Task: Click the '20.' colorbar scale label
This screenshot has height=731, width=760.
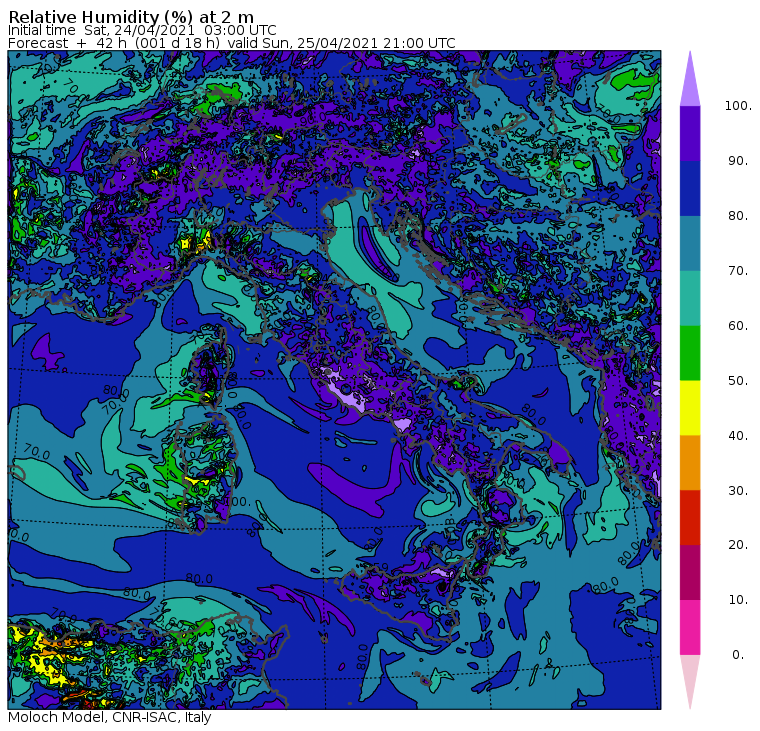Action: tap(738, 545)
